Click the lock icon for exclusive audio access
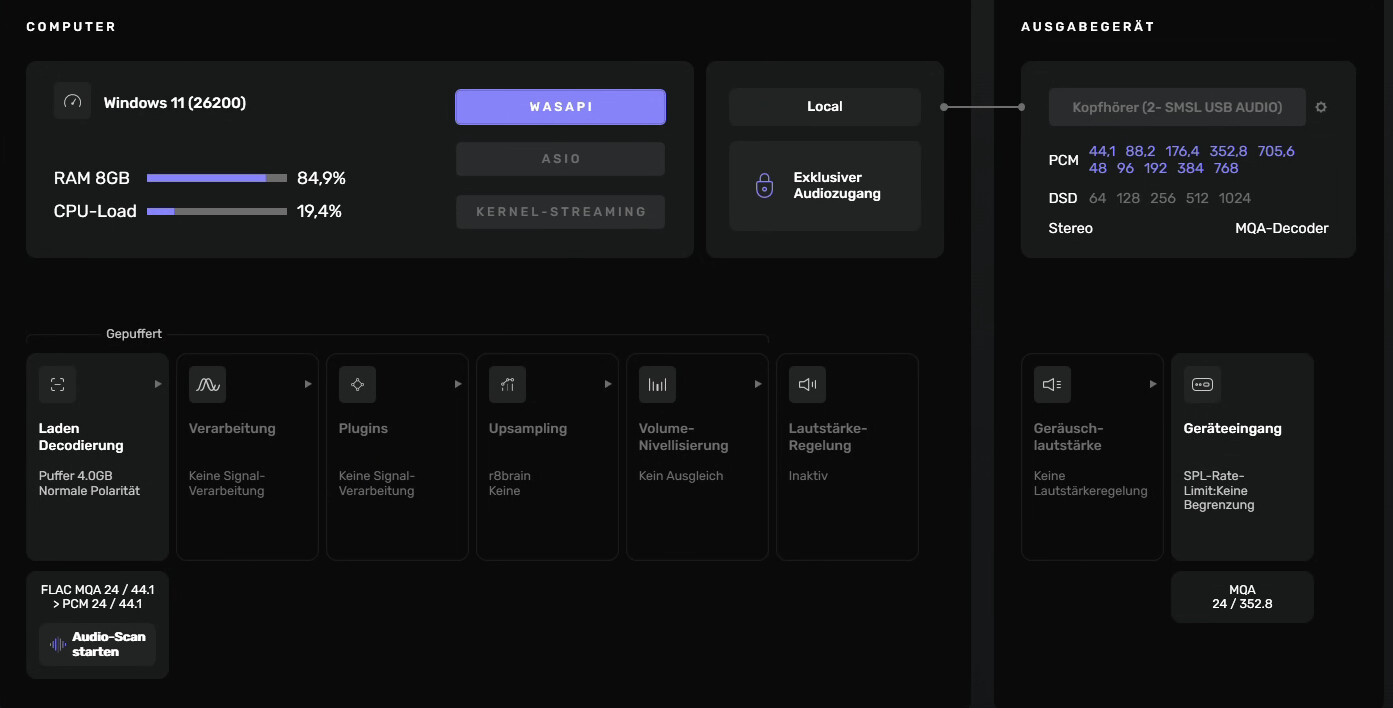 coord(765,186)
